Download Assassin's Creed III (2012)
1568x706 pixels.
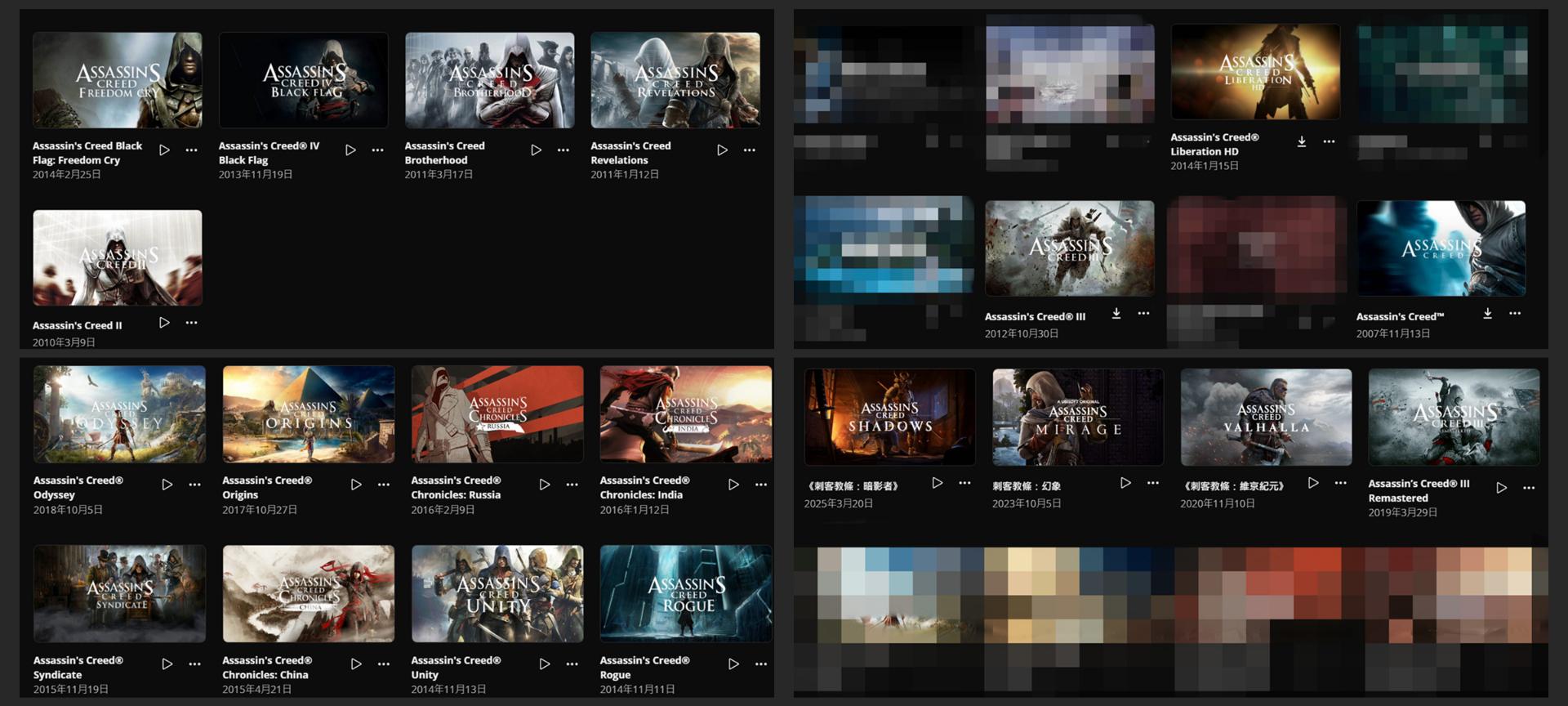(x=1116, y=313)
